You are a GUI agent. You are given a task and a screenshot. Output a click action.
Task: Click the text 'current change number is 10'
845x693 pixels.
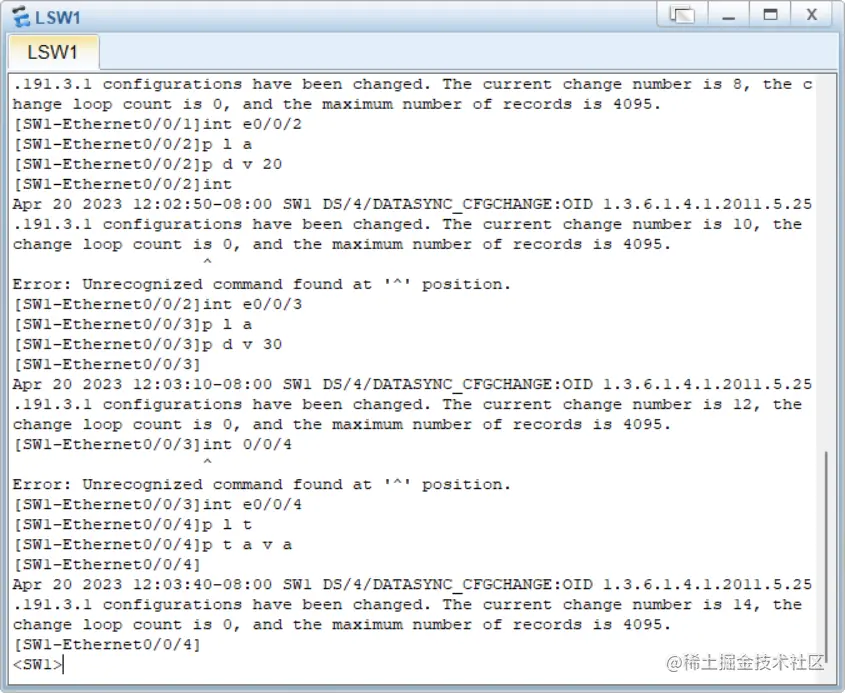tap(618, 225)
